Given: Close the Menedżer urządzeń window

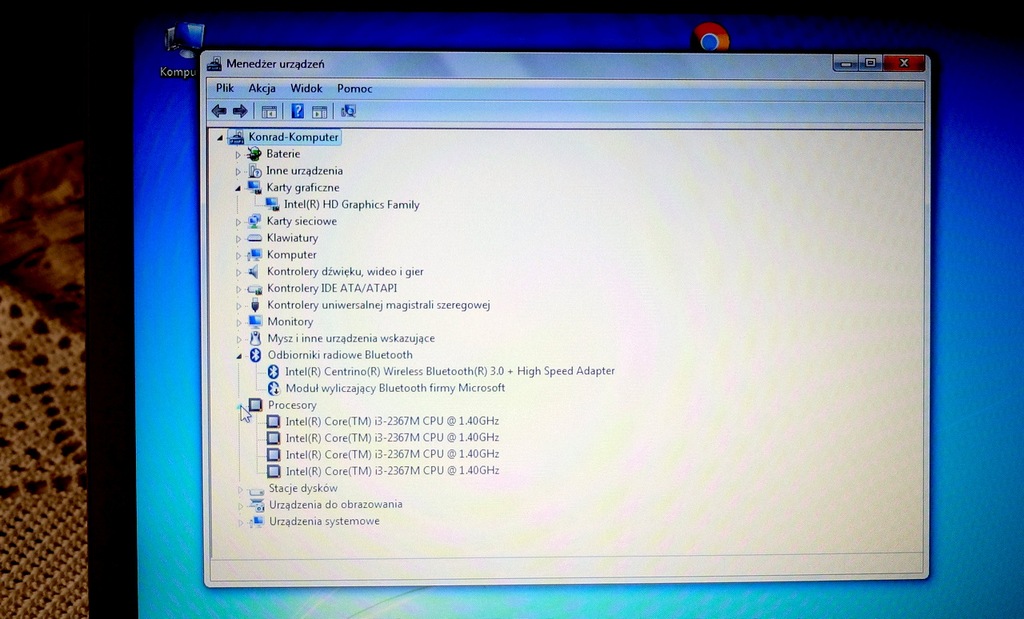Looking at the screenshot, I should [904, 63].
